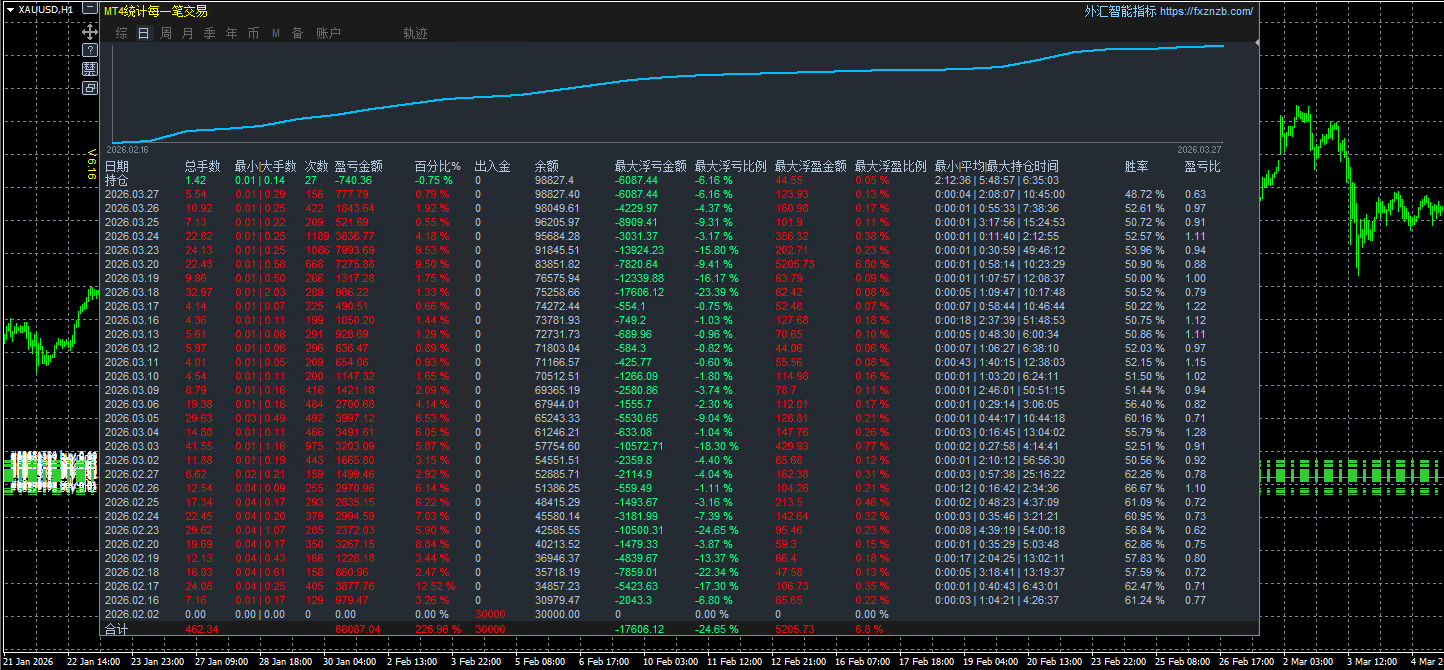The height and width of the screenshot is (670, 1444).
Task: Click the blue equity curve chart
Action: (668, 95)
